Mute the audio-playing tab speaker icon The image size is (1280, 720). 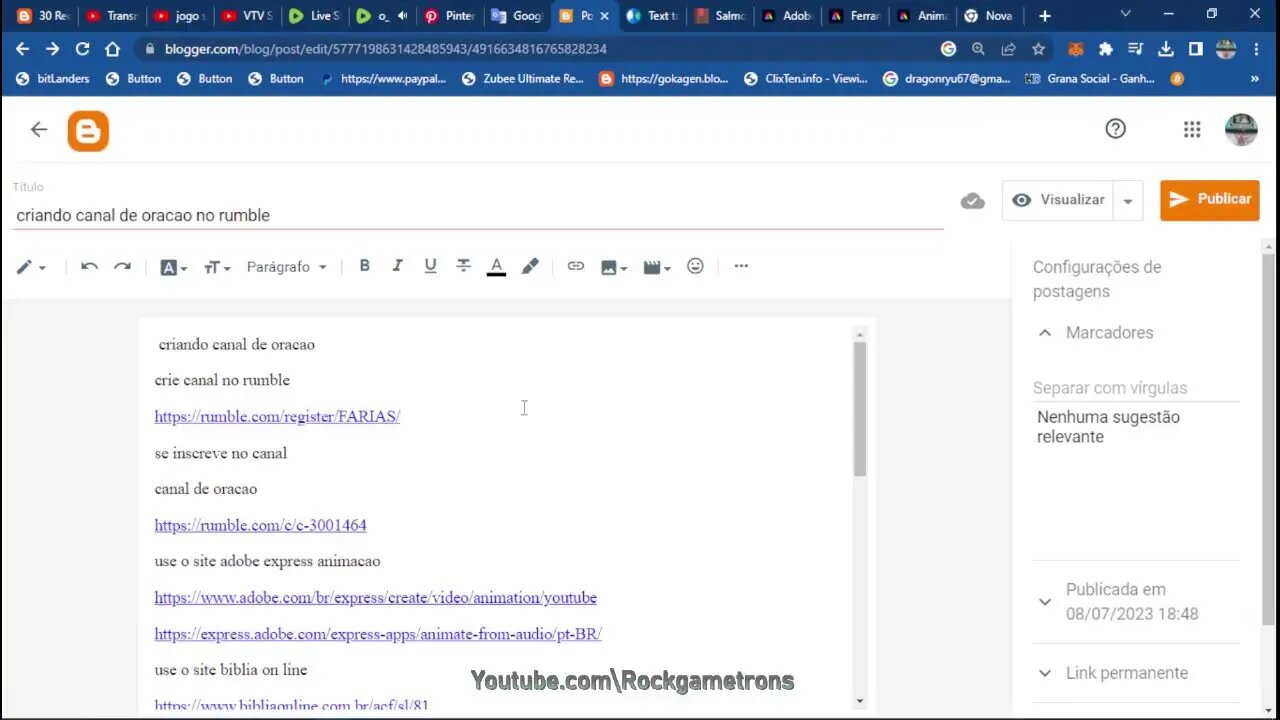[402, 16]
